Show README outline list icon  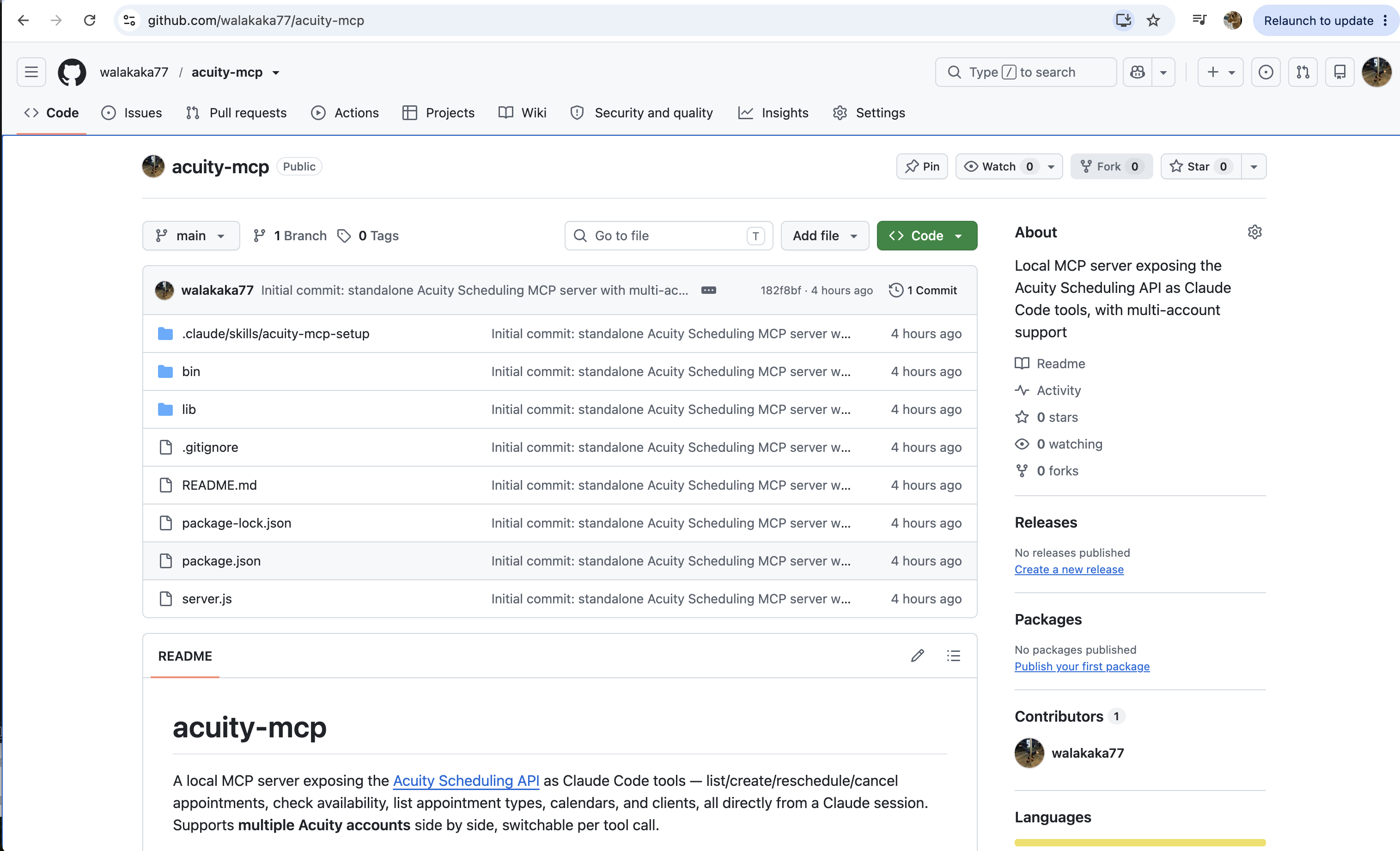coord(953,656)
